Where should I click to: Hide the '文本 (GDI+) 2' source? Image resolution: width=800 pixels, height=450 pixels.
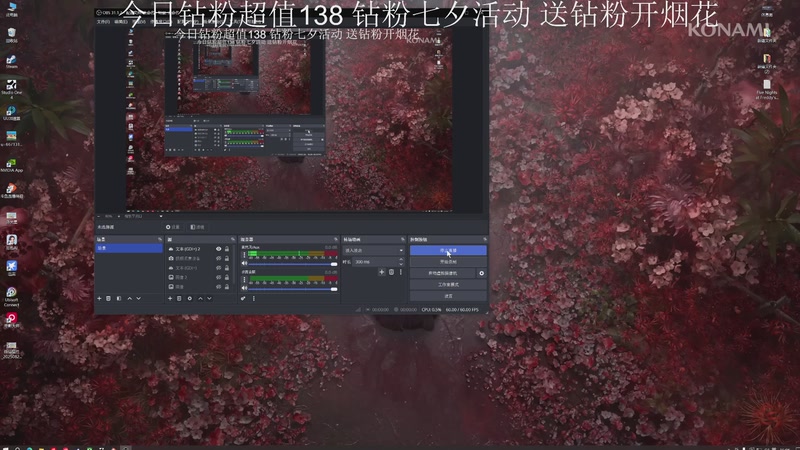click(218, 249)
